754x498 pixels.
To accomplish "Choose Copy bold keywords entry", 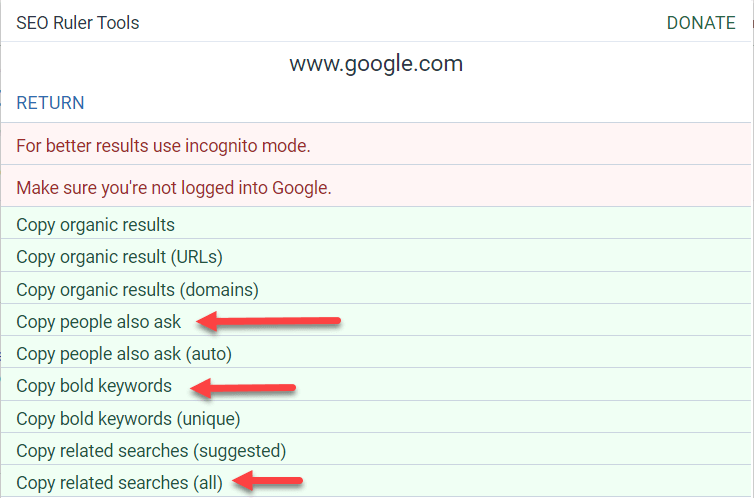I will (376, 385).
